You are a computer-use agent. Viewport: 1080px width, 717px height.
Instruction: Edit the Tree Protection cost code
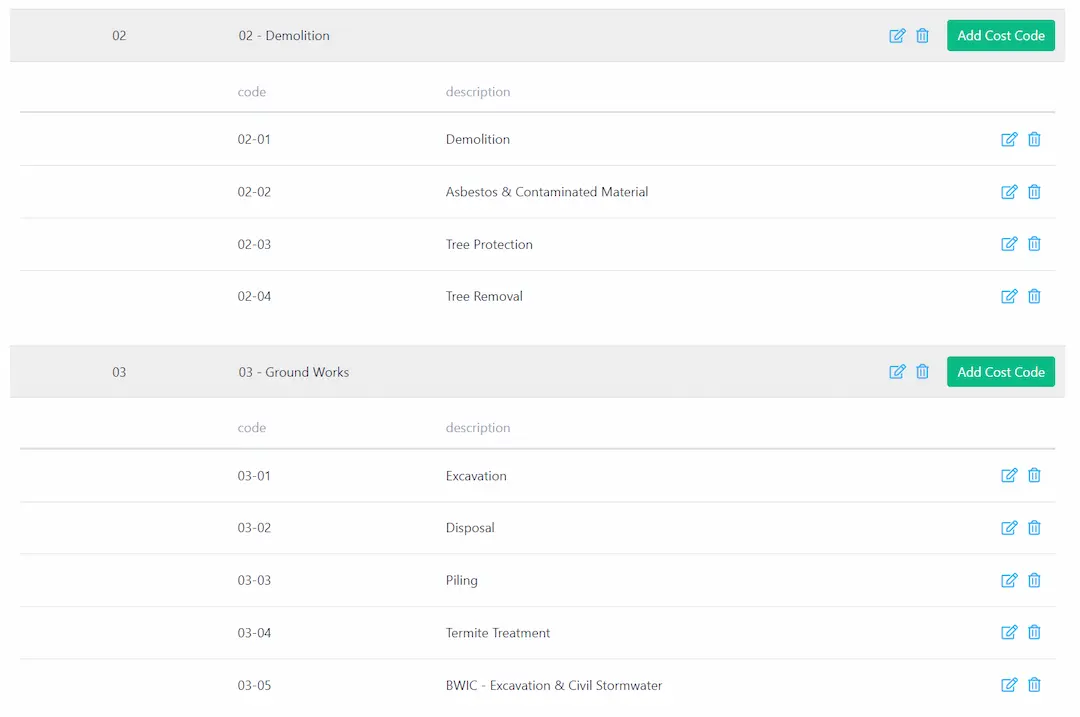(x=1009, y=244)
